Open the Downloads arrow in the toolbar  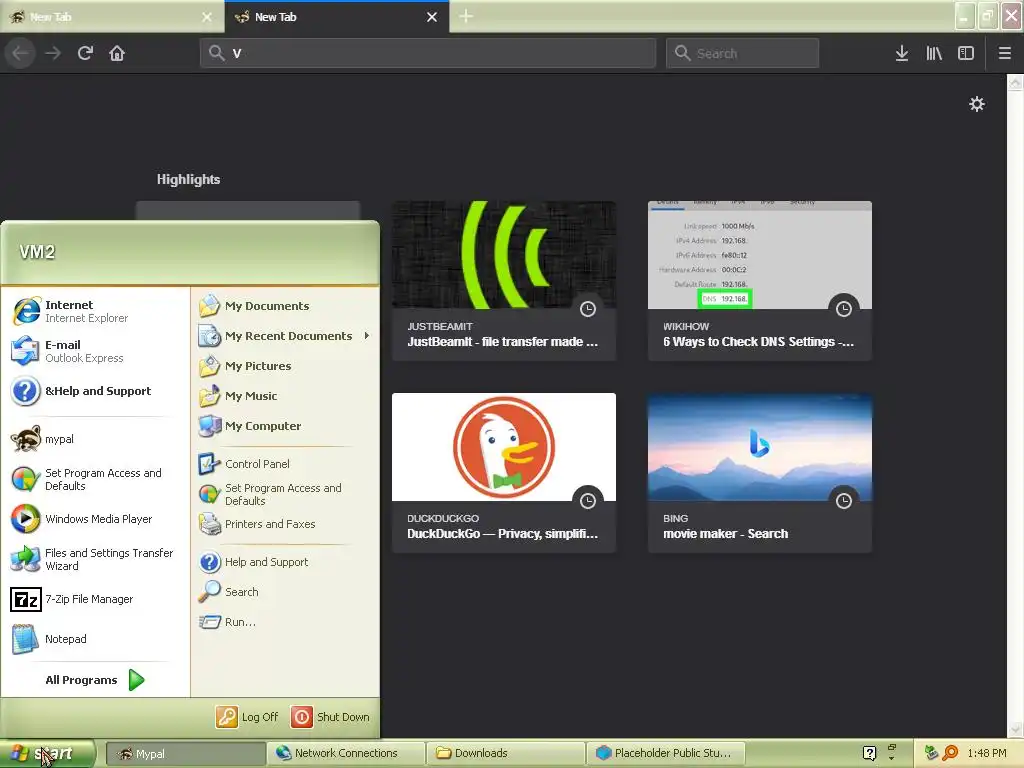(x=902, y=53)
